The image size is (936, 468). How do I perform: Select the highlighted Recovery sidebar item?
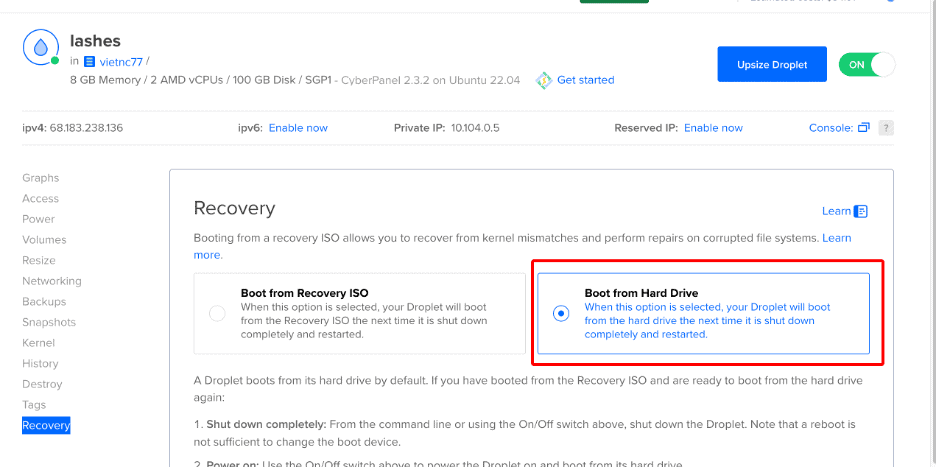(x=46, y=426)
